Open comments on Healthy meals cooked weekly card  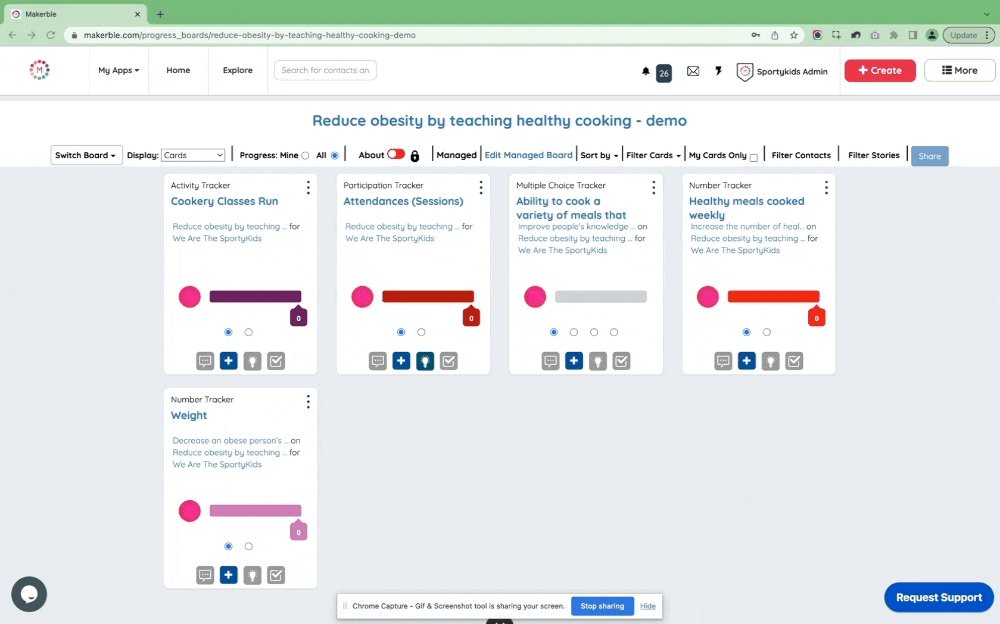pos(723,361)
